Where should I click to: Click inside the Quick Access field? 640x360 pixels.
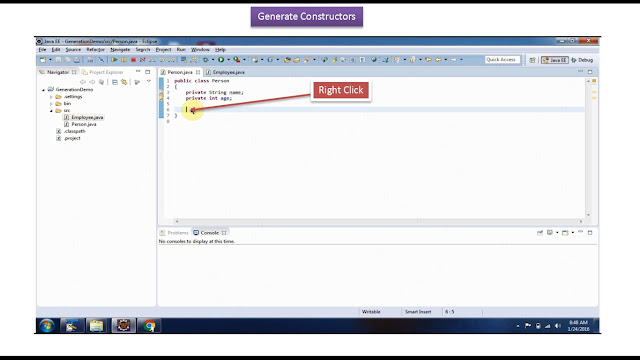pos(502,60)
